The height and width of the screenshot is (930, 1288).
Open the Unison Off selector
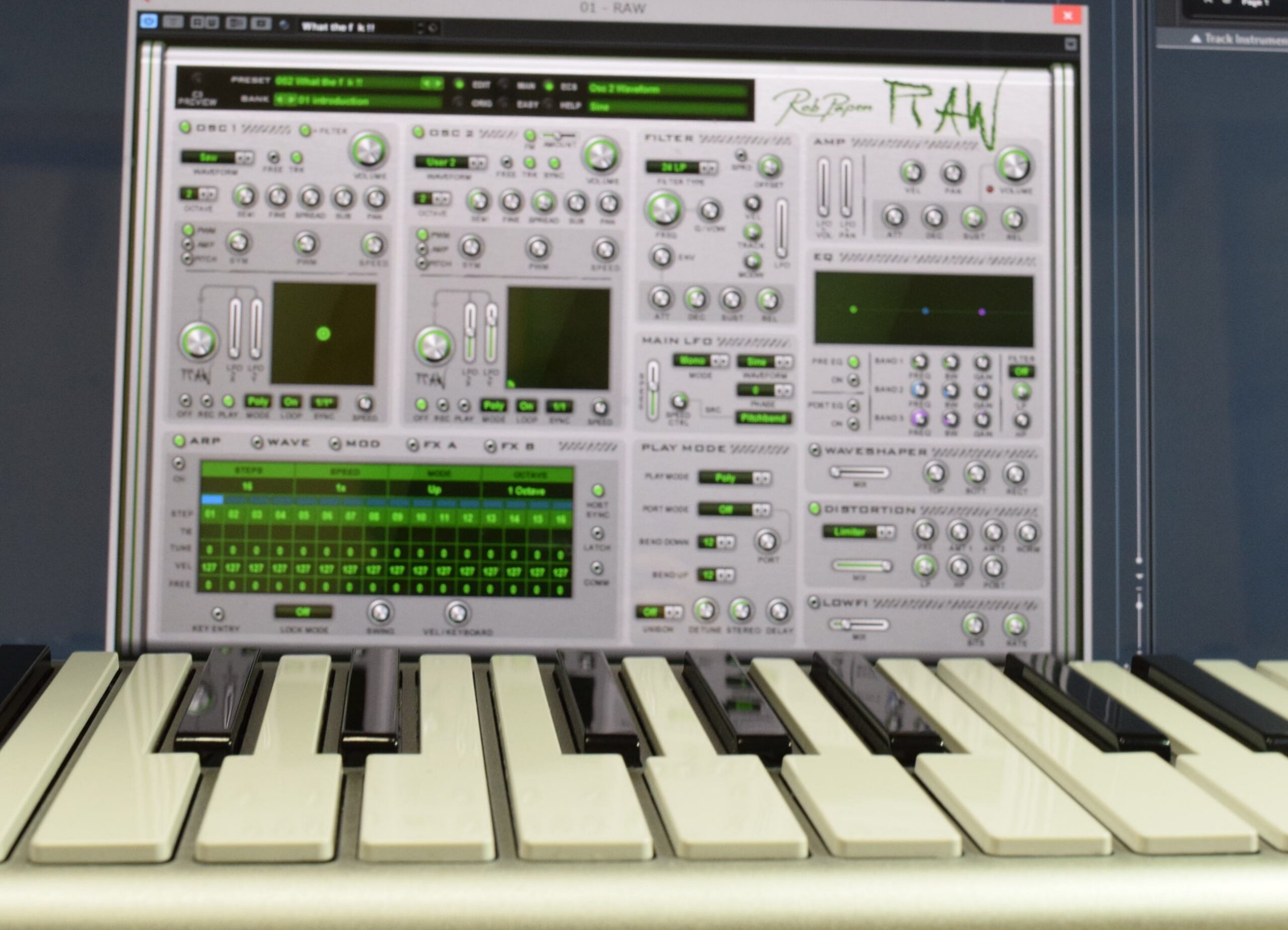pos(659,612)
